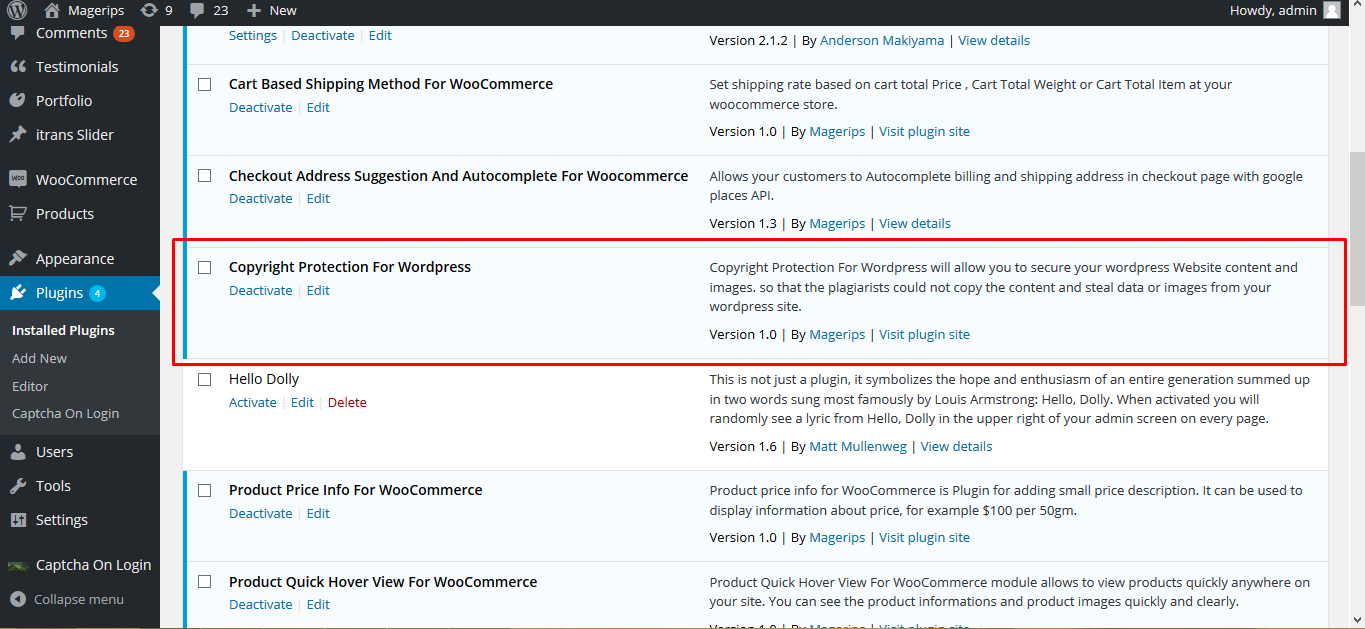Viewport: 1365px width, 629px height.
Task: Open the comments bubble icon showing 23
Action: (x=197, y=10)
